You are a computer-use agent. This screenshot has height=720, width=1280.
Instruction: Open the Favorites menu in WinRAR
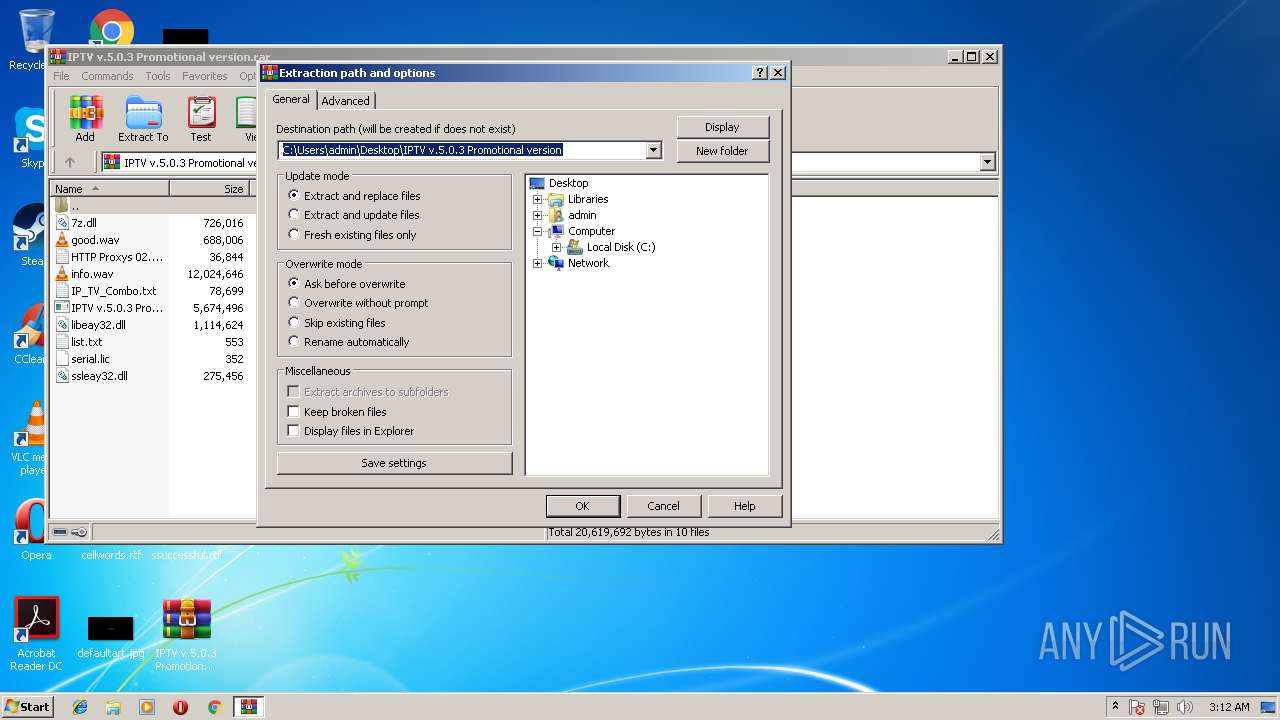click(x=205, y=76)
